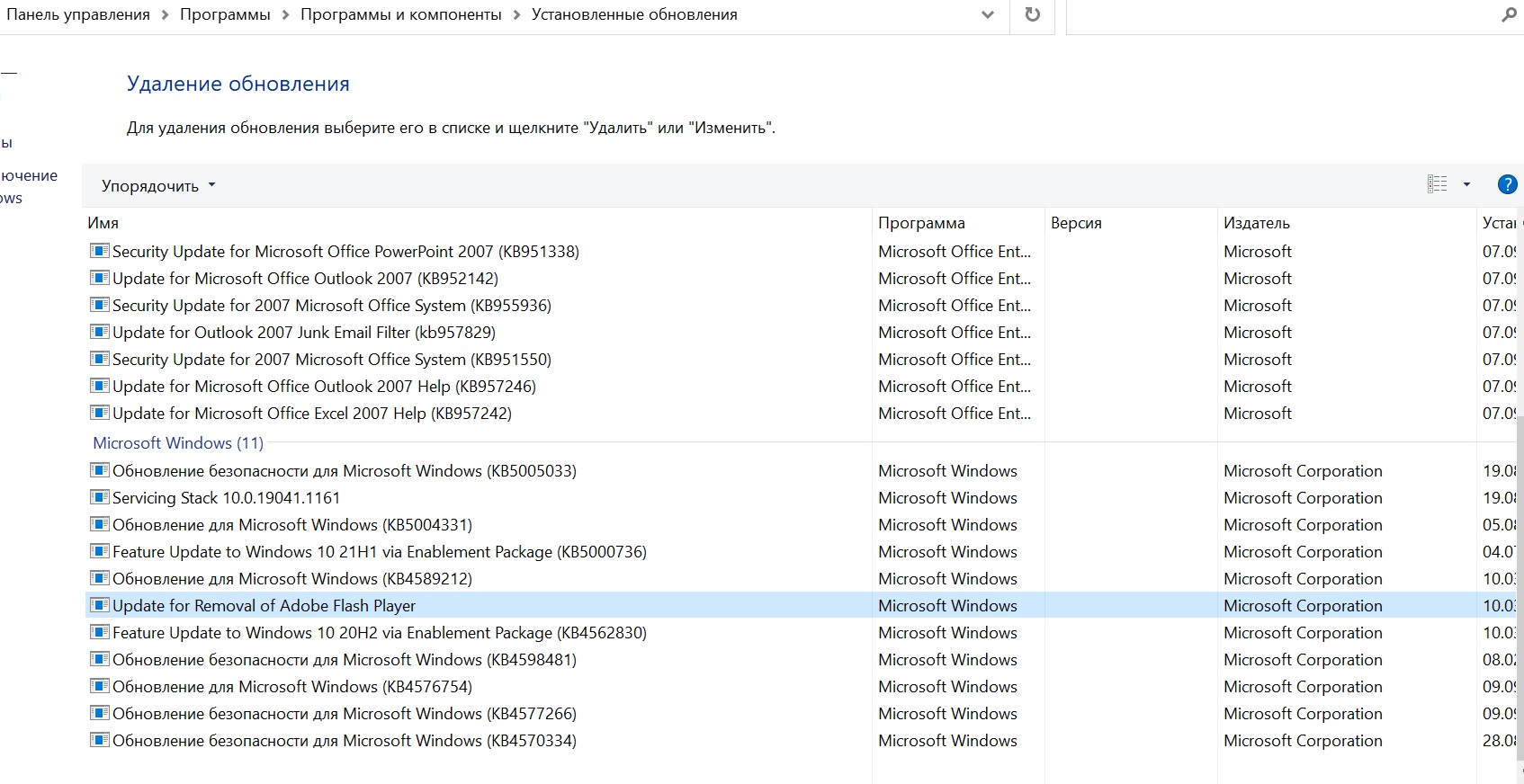The width and height of the screenshot is (1524, 784).
Task: Select Обновление безопасности KB4598481 name
Action: [345, 659]
